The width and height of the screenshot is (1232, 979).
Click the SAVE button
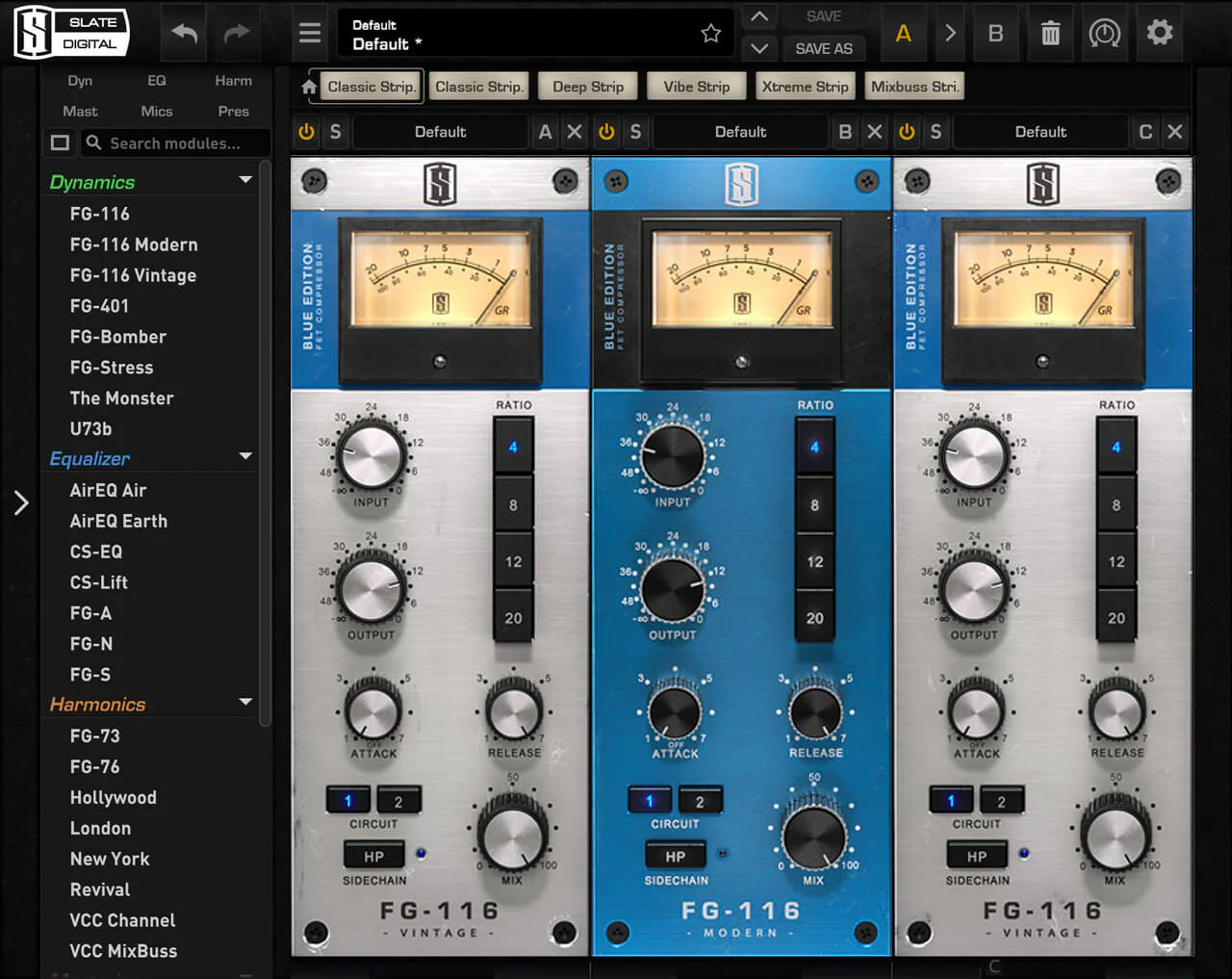824,16
